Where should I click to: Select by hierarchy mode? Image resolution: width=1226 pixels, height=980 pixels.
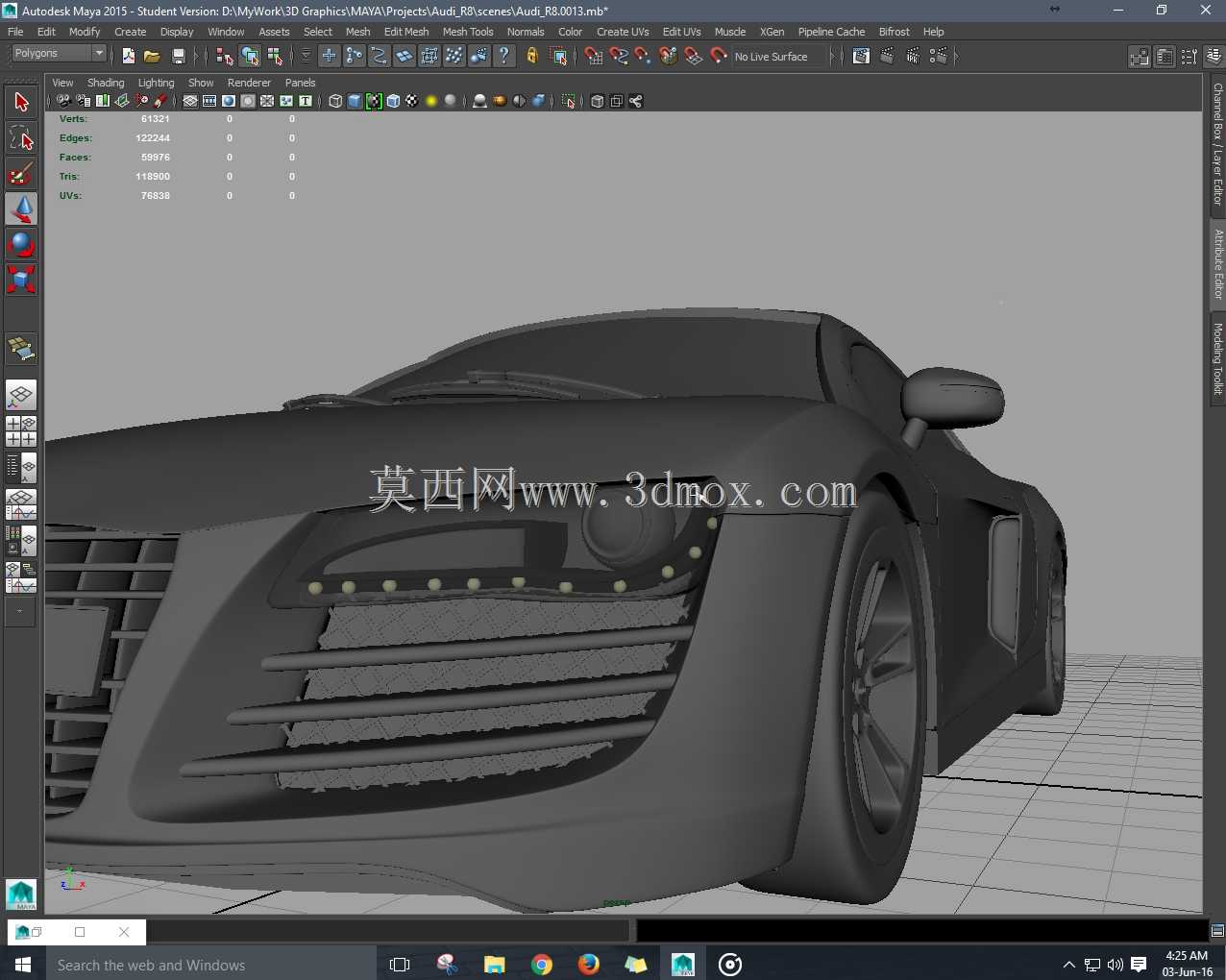pos(225,57)
